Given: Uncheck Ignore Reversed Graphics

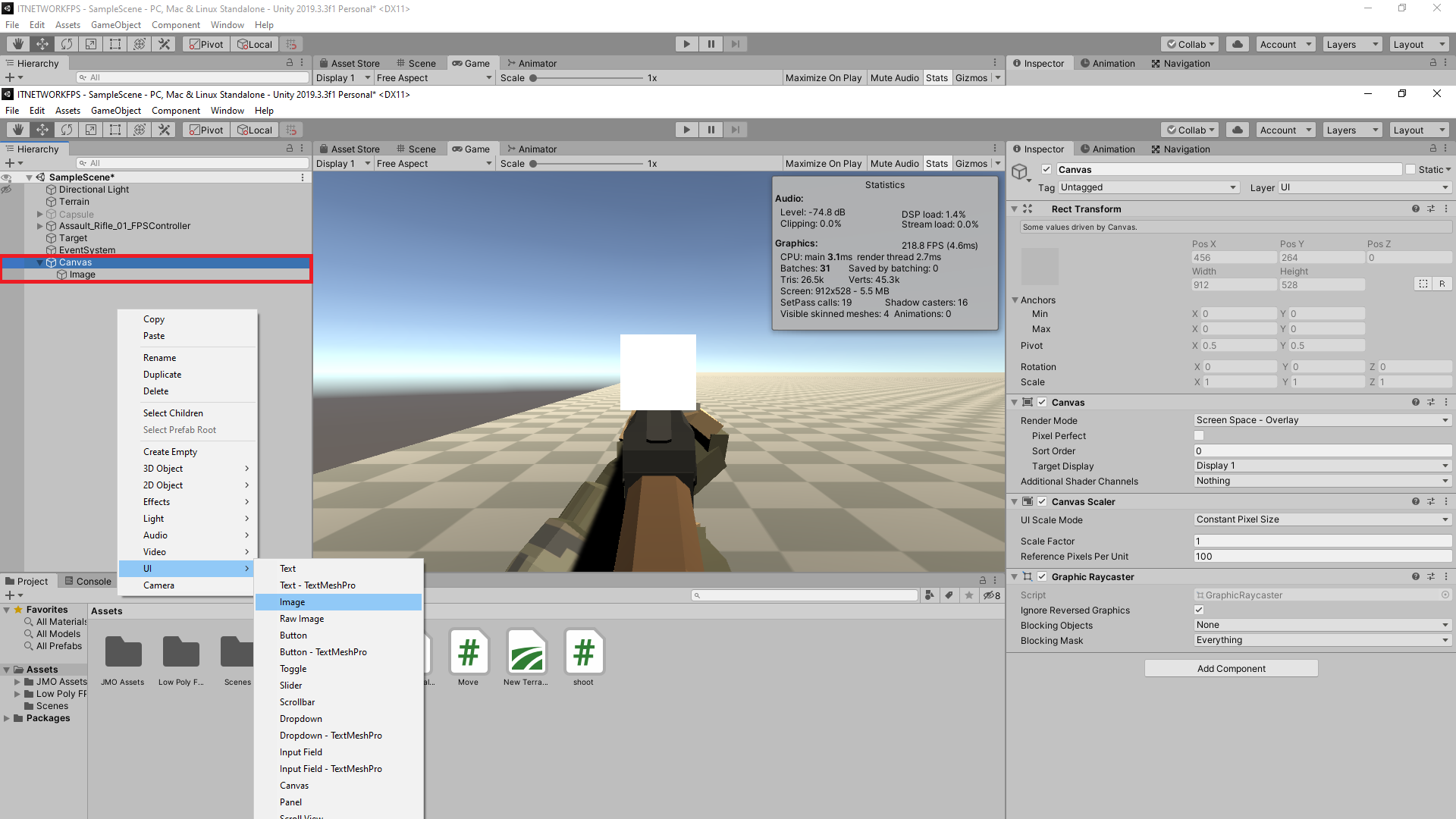Looking at the screenshot, I should [1199, 610].
